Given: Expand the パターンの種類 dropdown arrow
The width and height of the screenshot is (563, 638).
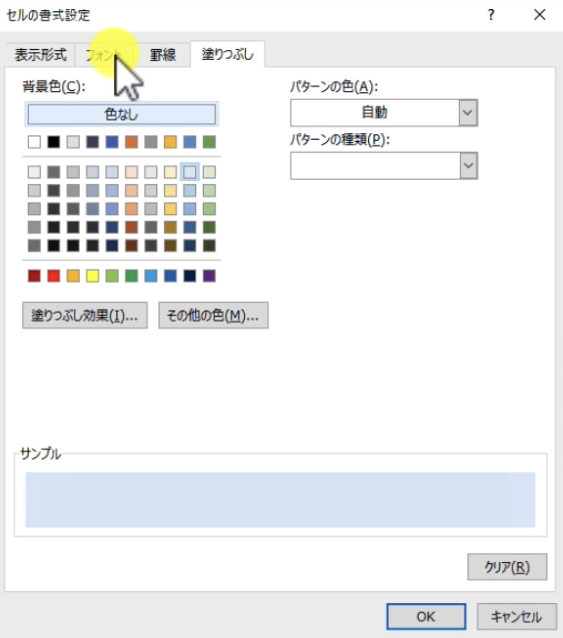Looking at the screenshot, I should (x=468, y=166).
